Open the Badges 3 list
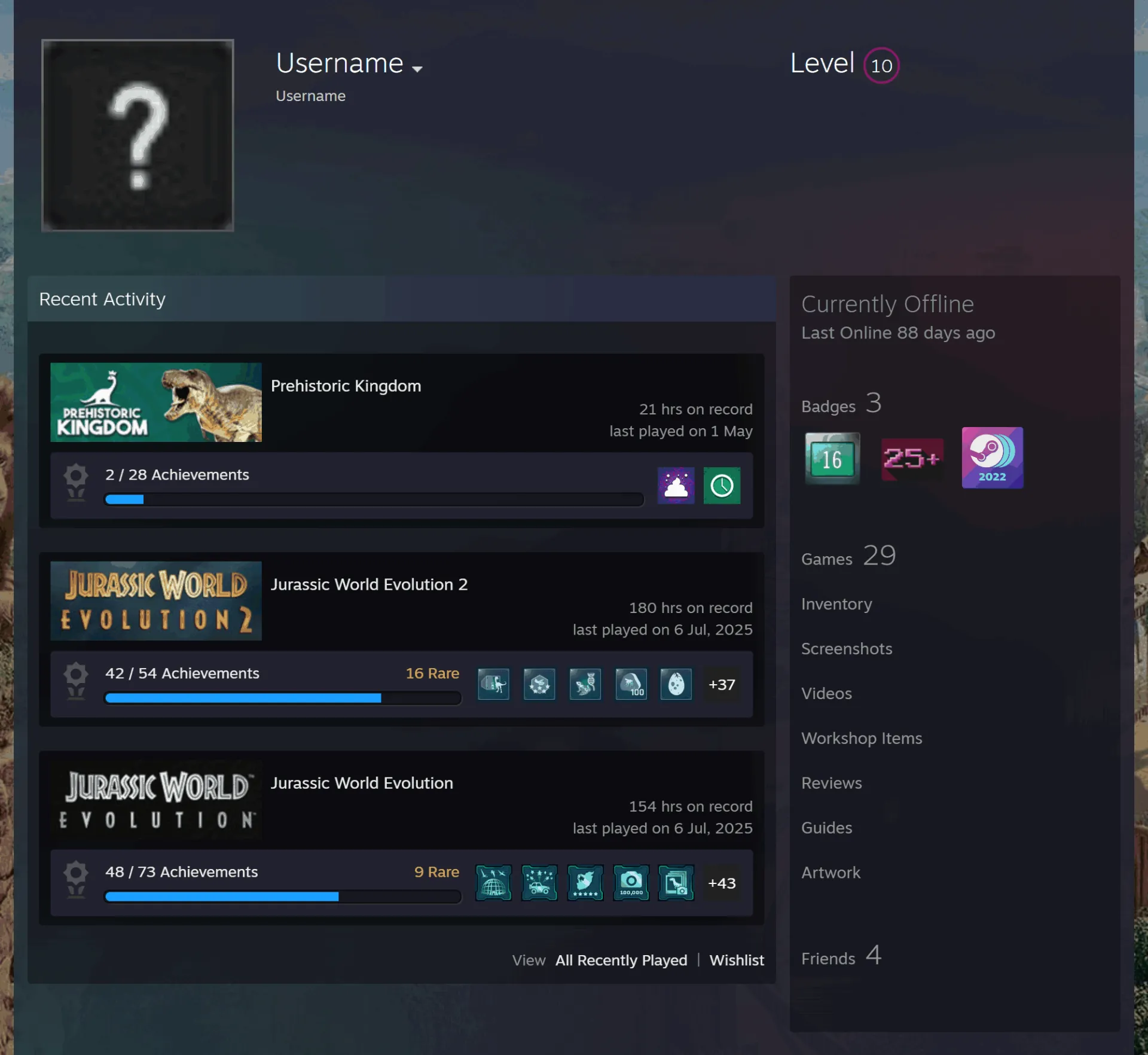1148x1055 pixels. pyautogui.click(x=841, y=404)
